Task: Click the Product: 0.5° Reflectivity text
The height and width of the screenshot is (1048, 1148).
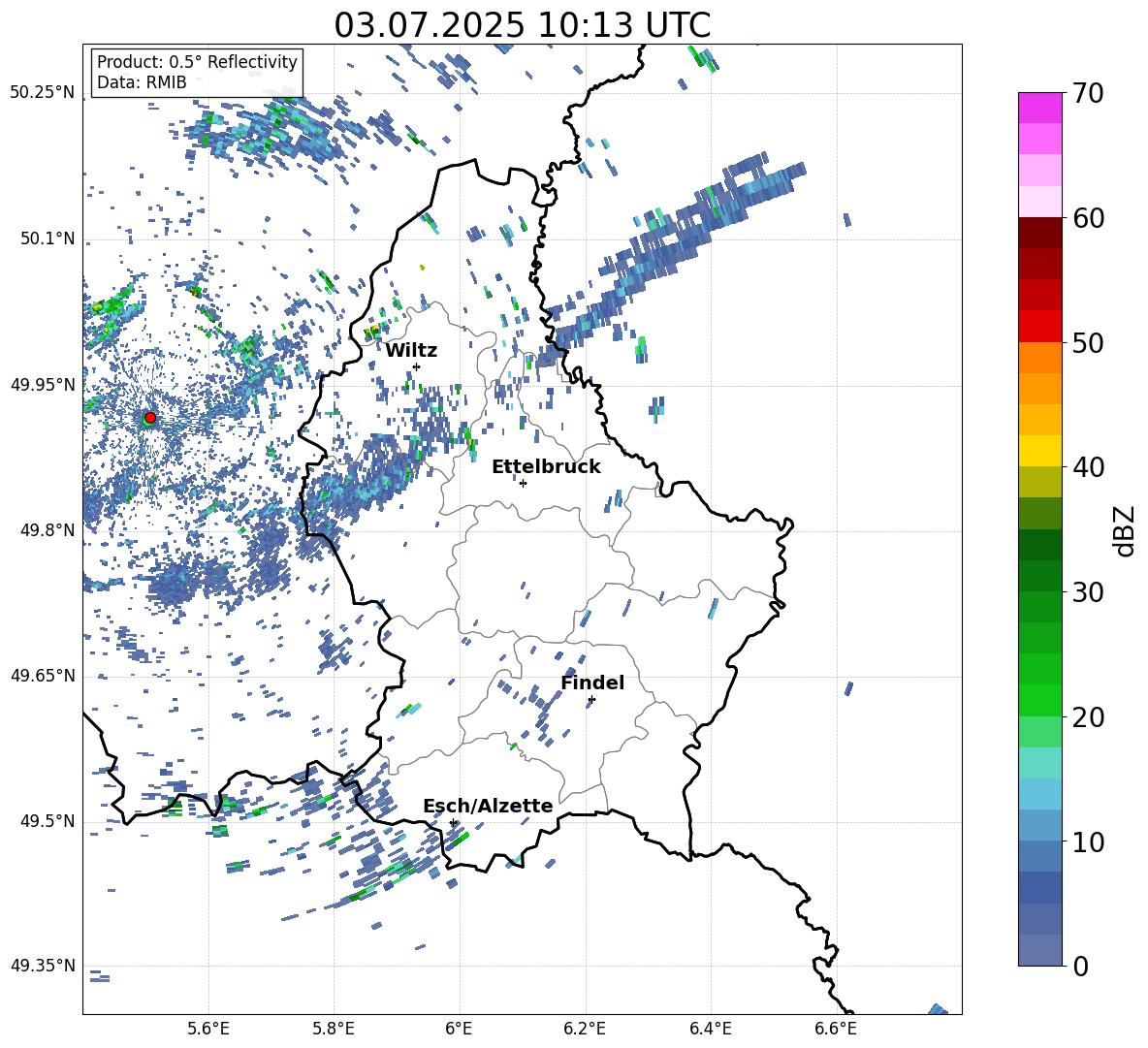Action: click(197, 61)
